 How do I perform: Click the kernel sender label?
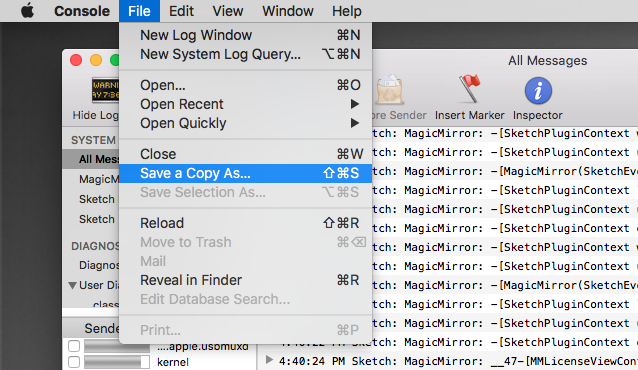point(173,362)
